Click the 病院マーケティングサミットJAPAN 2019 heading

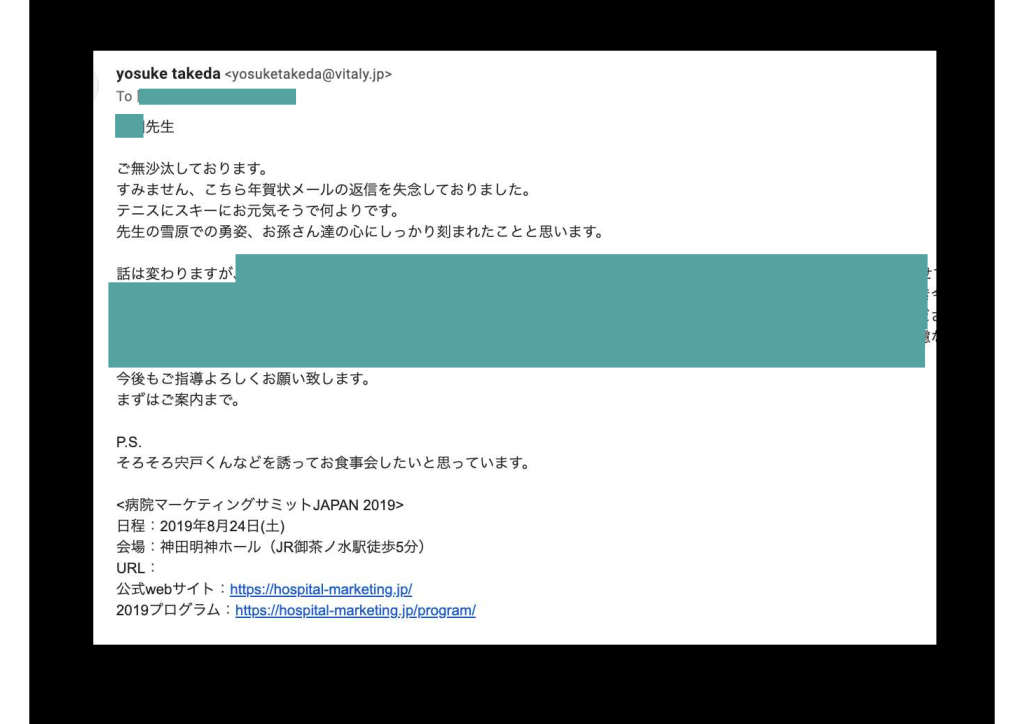click(260, 505)
